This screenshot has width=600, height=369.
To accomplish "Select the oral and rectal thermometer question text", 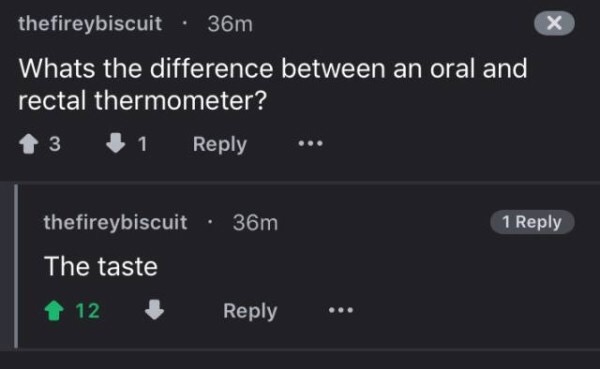I will [x=273, y=85].
